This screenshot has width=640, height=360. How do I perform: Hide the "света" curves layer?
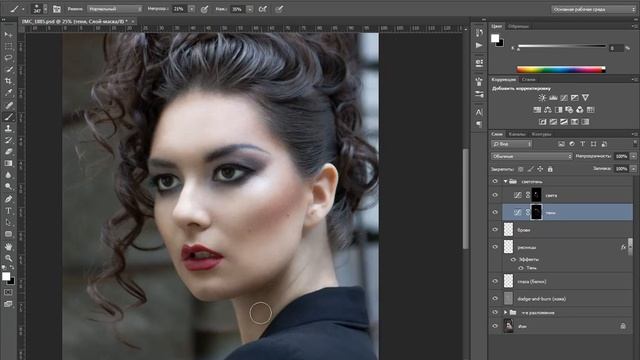coord(495,195)
